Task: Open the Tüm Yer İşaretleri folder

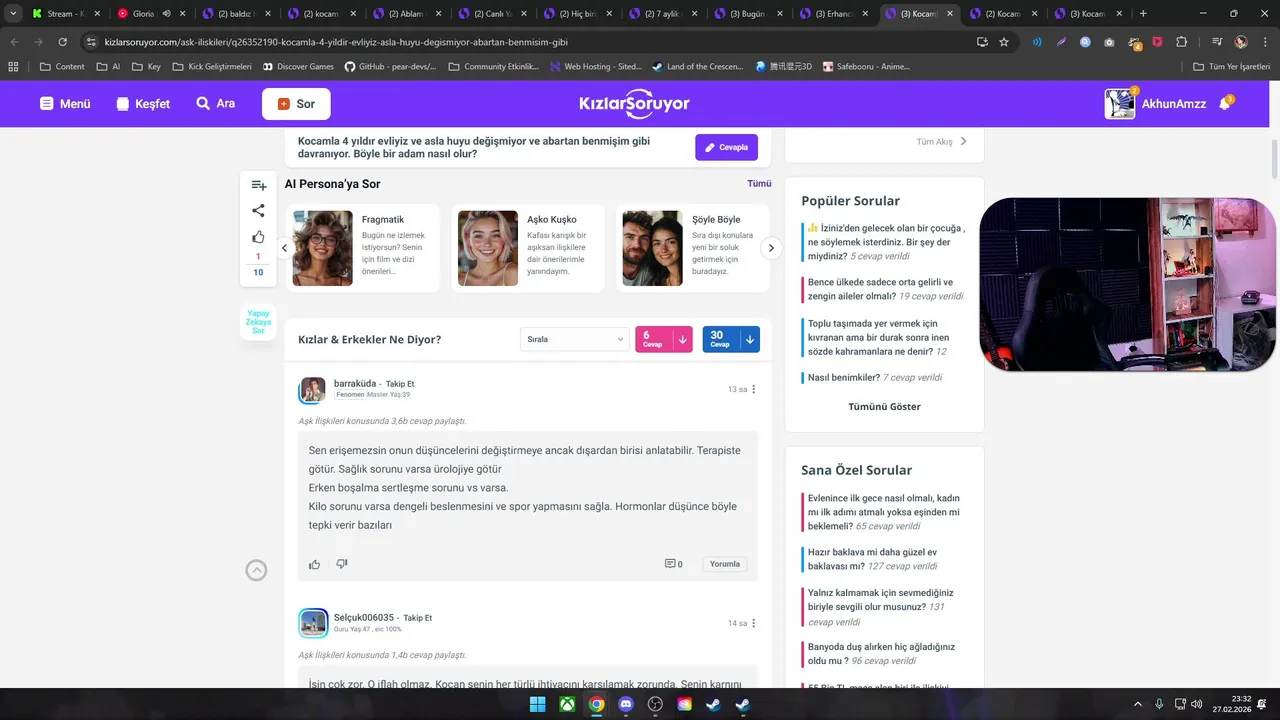Action: (1232, 66)
